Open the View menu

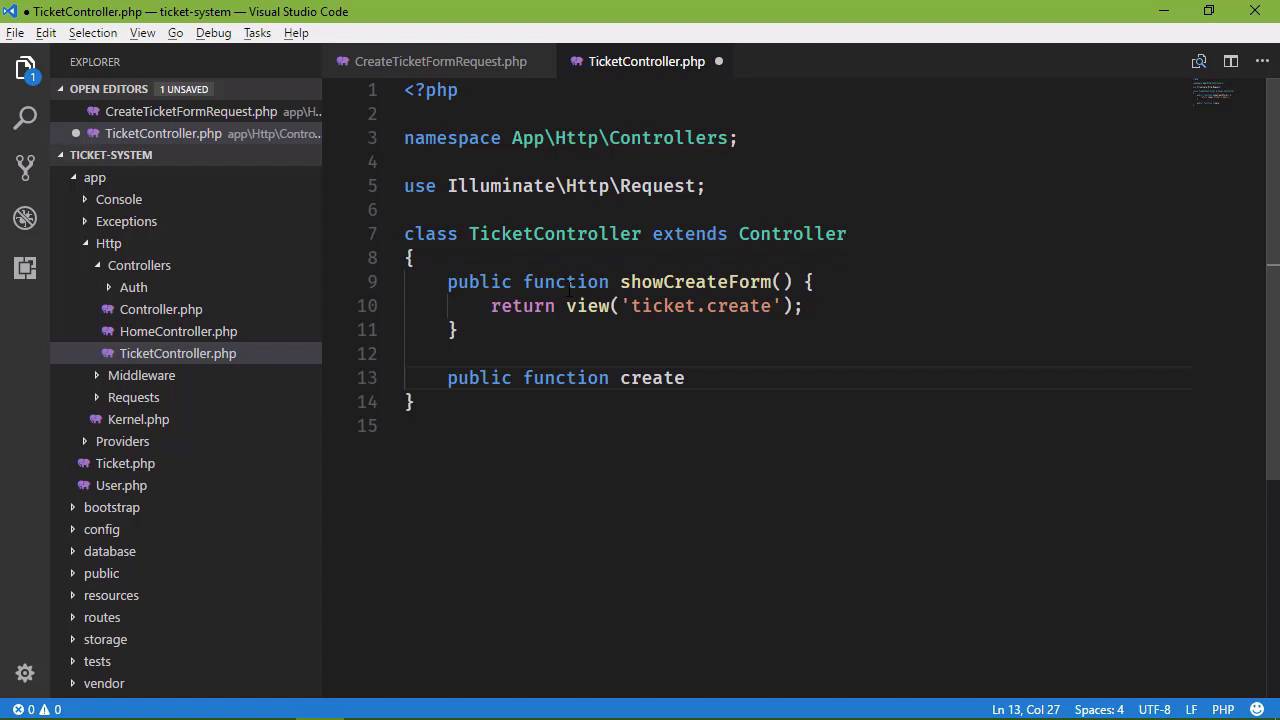(142, 33)
